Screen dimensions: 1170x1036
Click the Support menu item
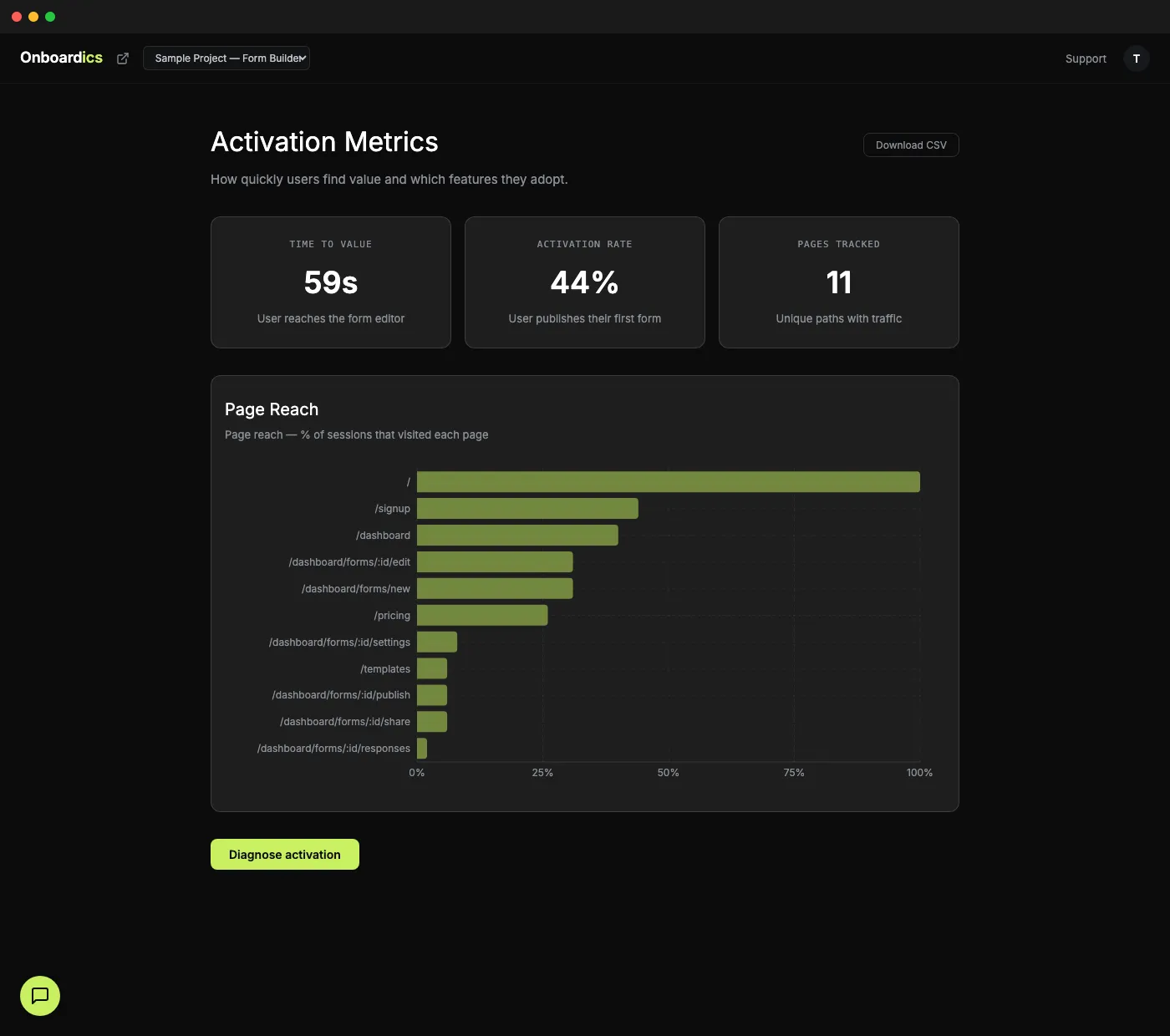coord(1085,58)
